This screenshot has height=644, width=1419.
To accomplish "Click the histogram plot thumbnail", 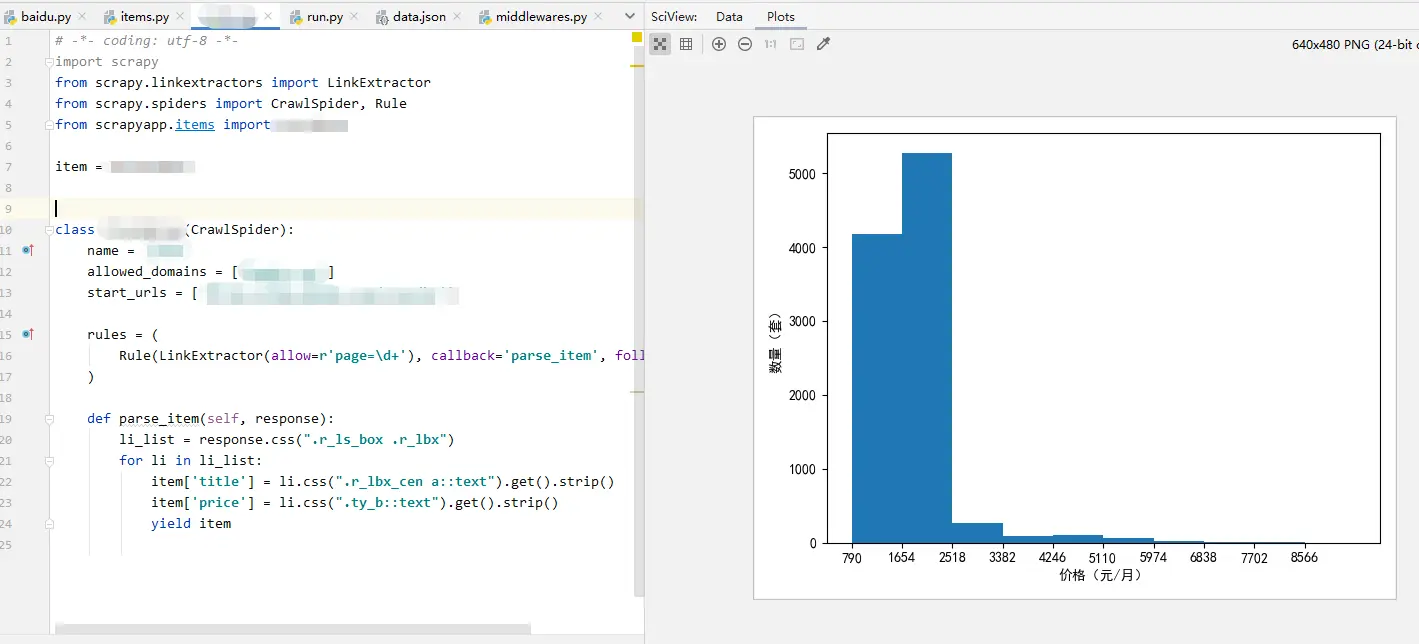I will click(x=1074, y=357).
